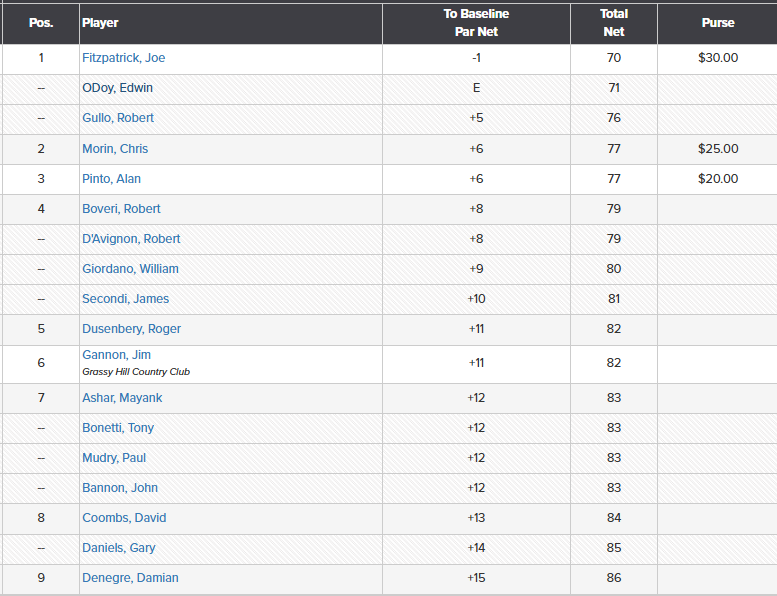Click the Player column header

100,23
